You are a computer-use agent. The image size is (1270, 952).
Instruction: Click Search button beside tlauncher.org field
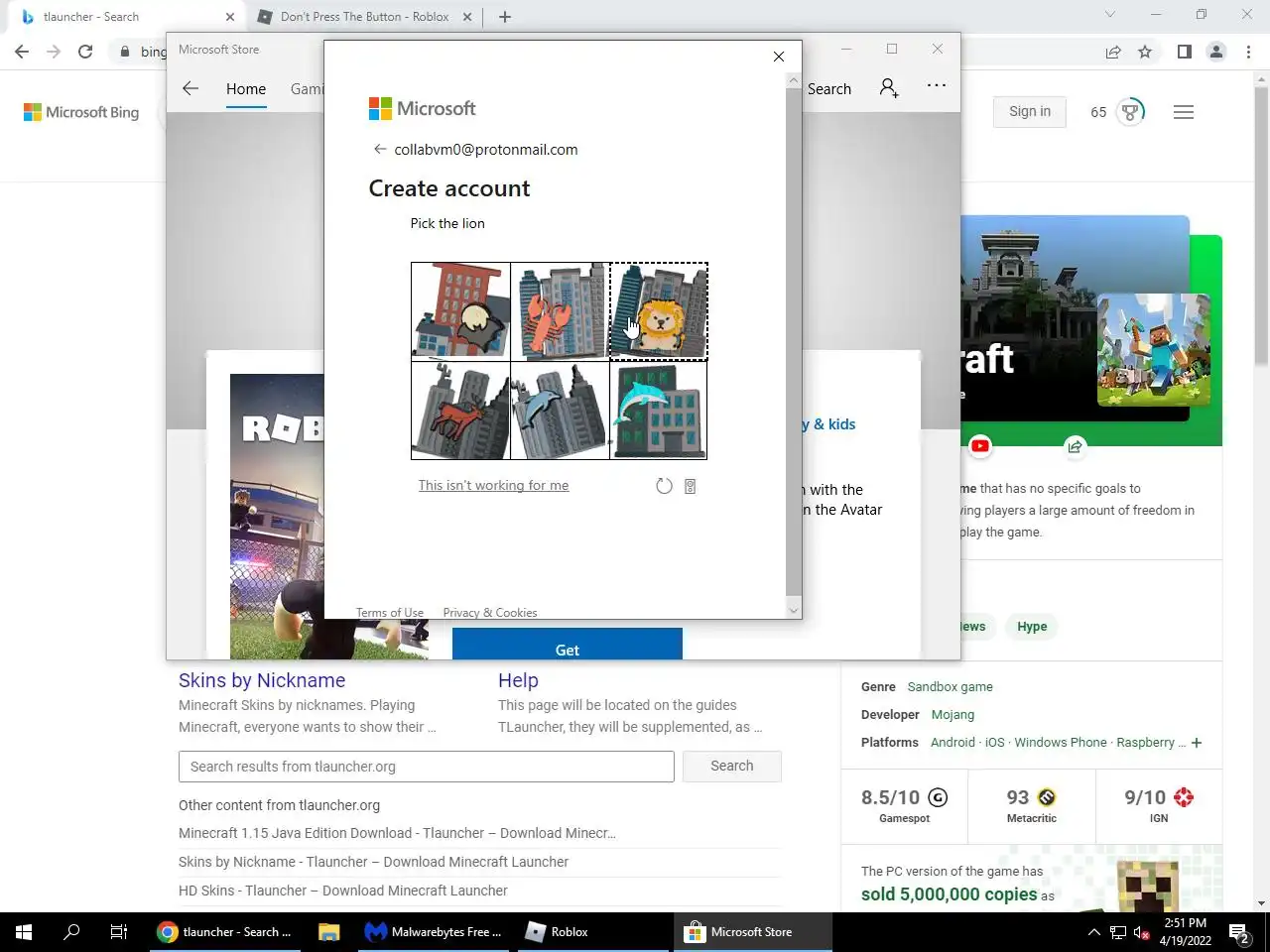tap(732, 766)
